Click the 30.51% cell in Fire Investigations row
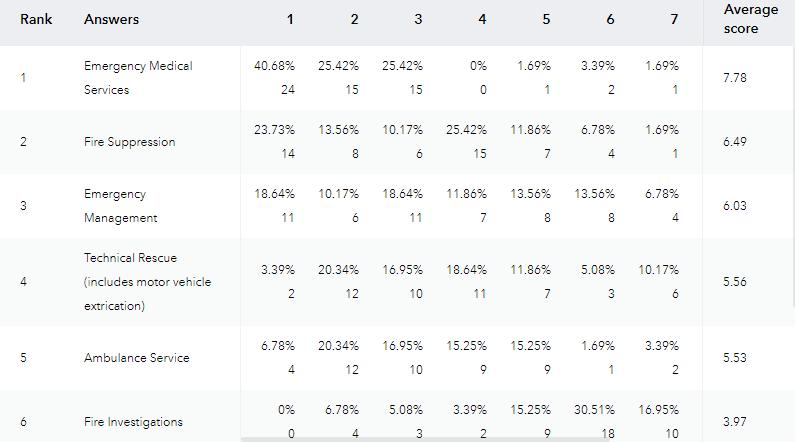 pos(595,410)
